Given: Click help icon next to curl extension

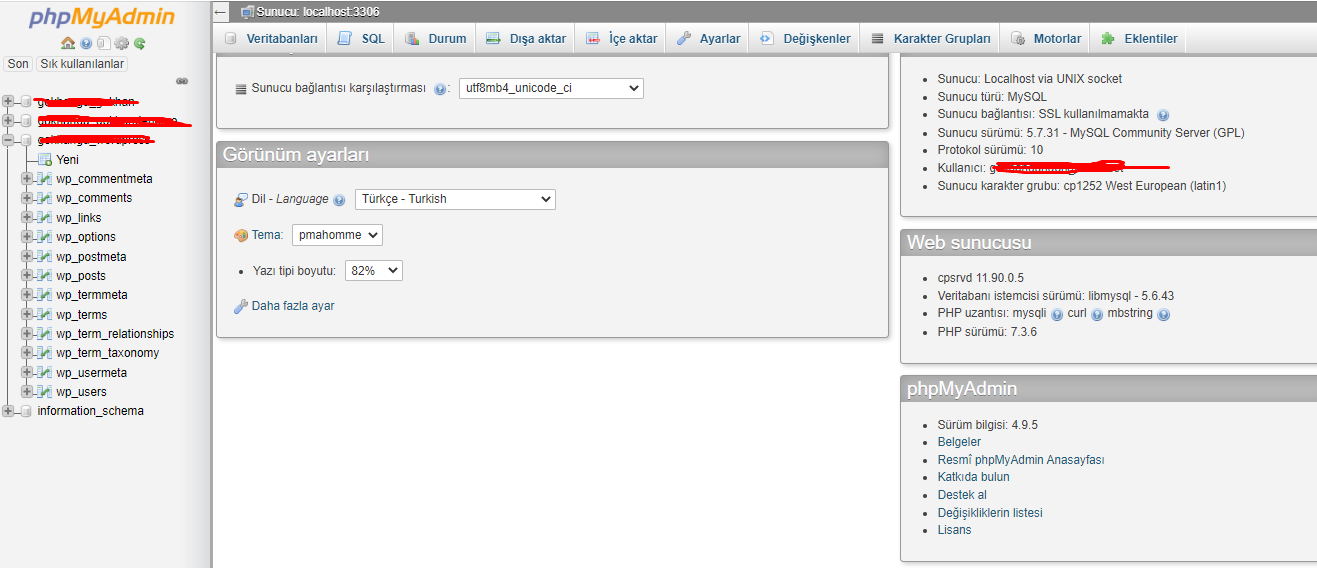Looking at the screenshot, I should coord(1097,314).
